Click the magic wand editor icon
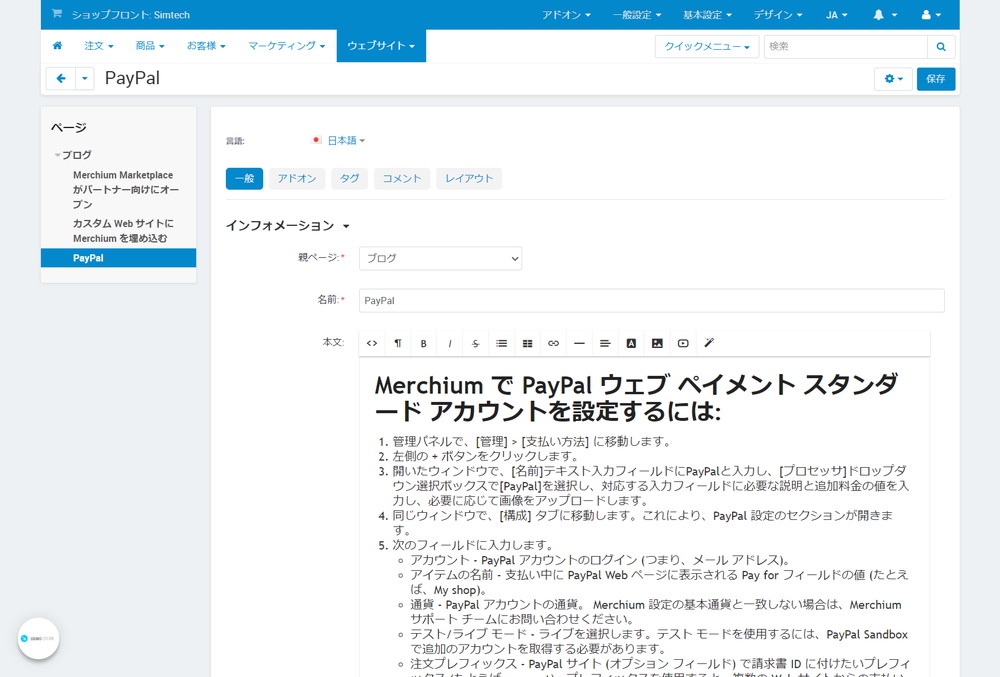This screenshot has width=1000, height=677. point(709,343)
